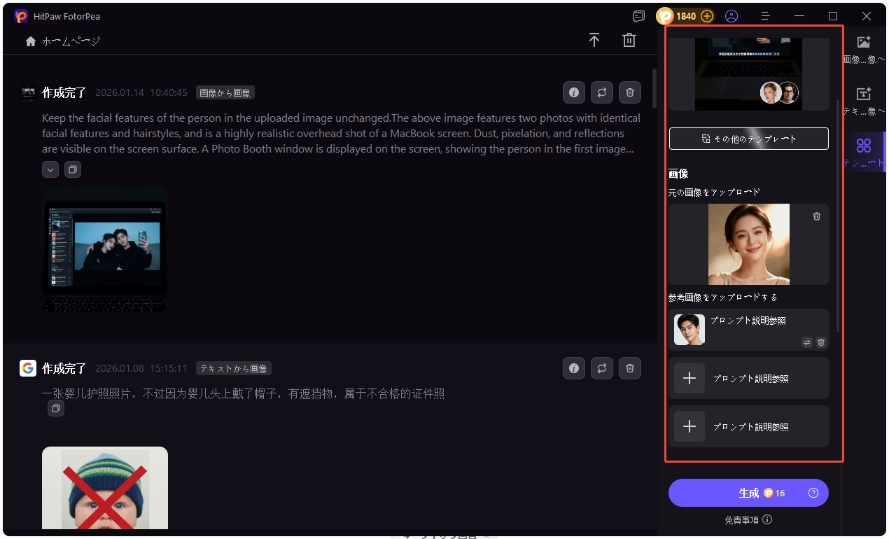Copy the MacBook Photo Booth prompt
The width and height of the screenshot is (889, 539).
(72, 169)
